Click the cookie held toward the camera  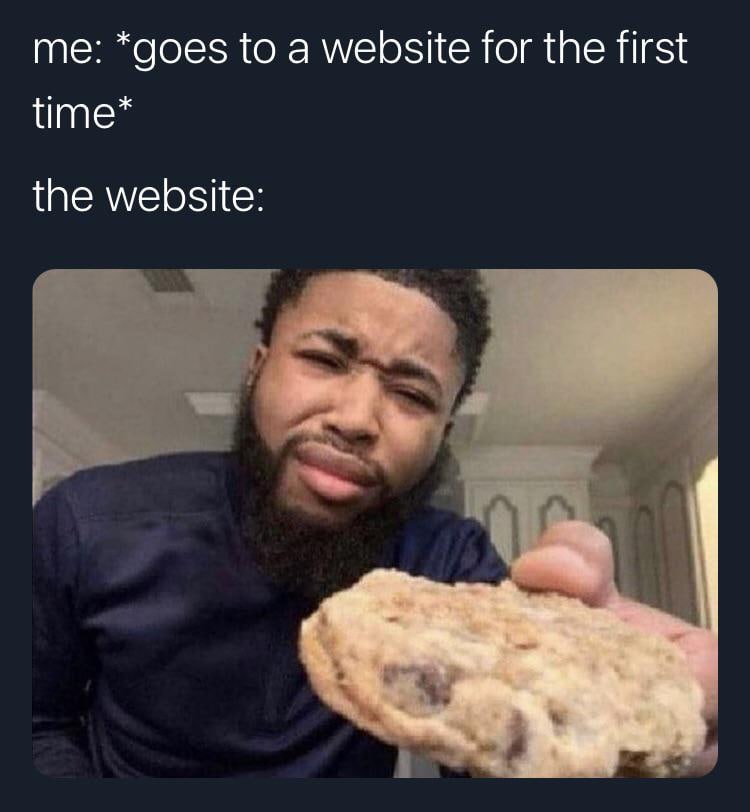coord(505,673)
